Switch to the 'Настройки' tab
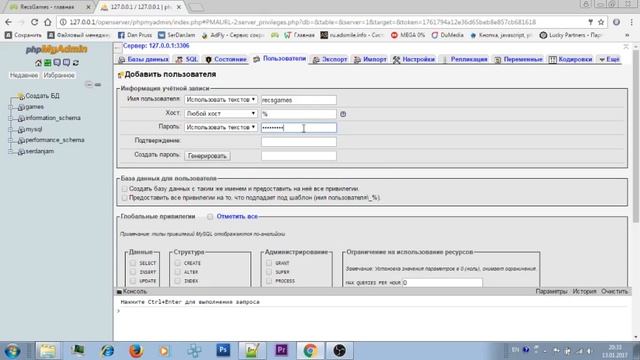640x360 pixels. (x=414, y=60)
